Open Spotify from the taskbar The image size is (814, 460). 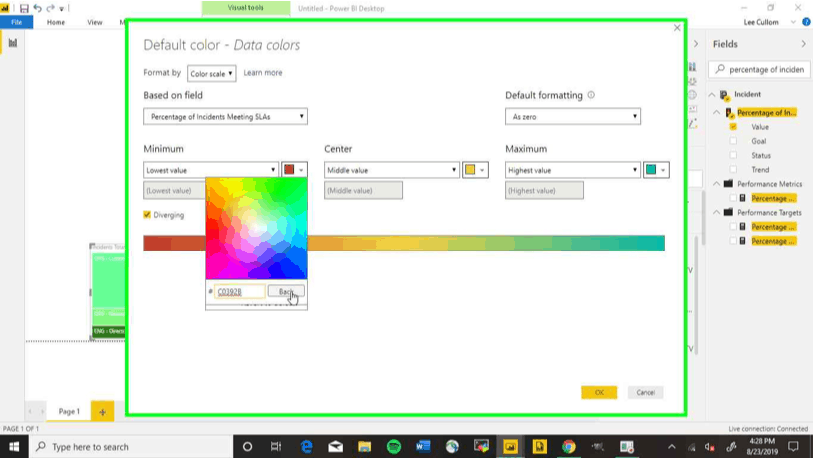(394, 447)
